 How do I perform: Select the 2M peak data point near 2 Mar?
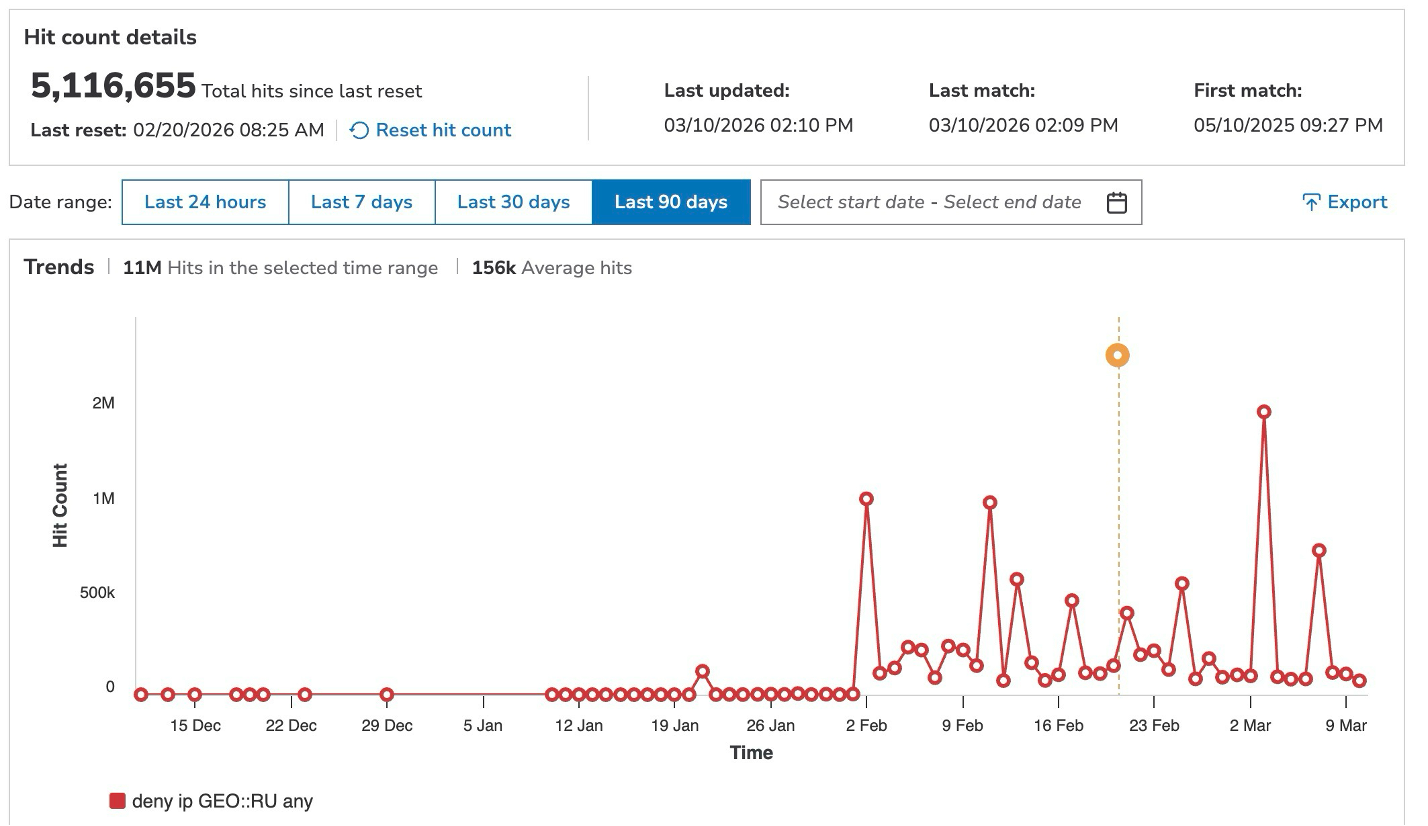pos(1264,409)
